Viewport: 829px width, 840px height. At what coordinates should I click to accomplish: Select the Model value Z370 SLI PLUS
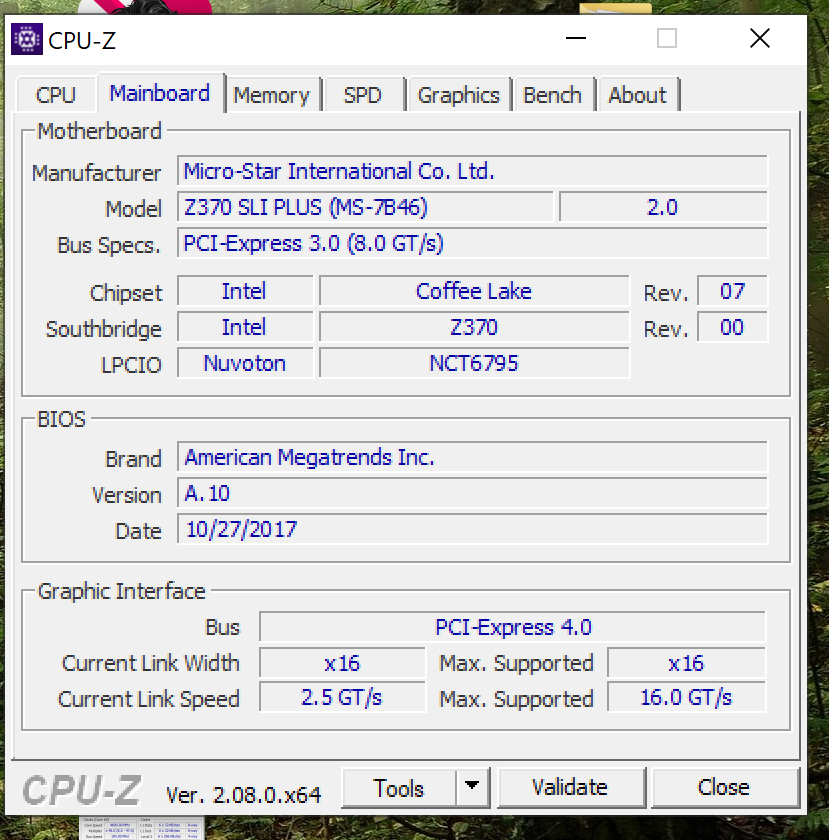pyautogui.click(x=365, y=207)
